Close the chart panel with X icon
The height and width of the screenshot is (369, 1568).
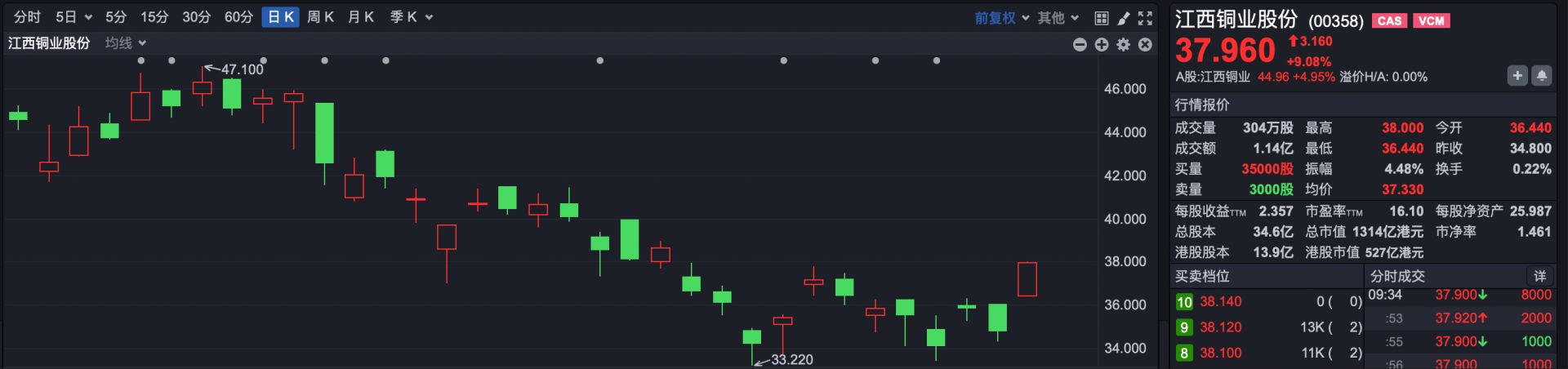1145,45
